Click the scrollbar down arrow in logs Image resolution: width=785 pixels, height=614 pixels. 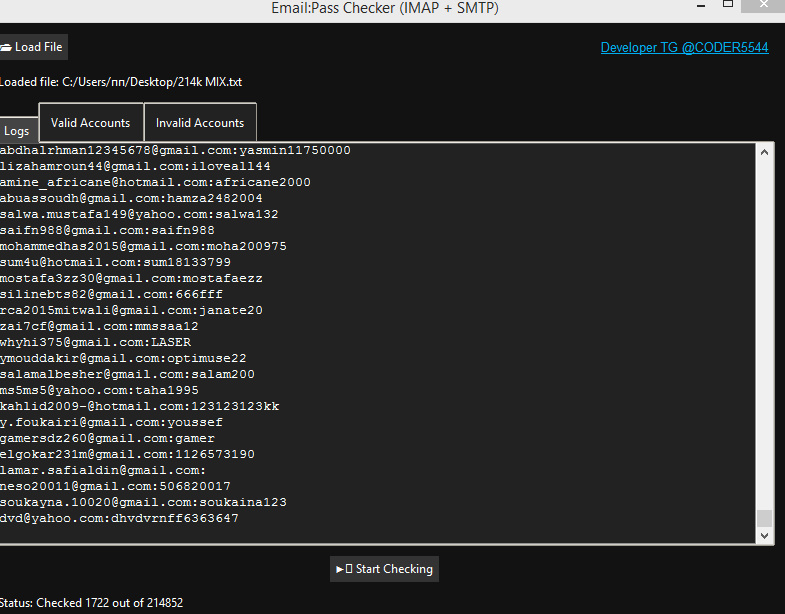coord(765,535)
